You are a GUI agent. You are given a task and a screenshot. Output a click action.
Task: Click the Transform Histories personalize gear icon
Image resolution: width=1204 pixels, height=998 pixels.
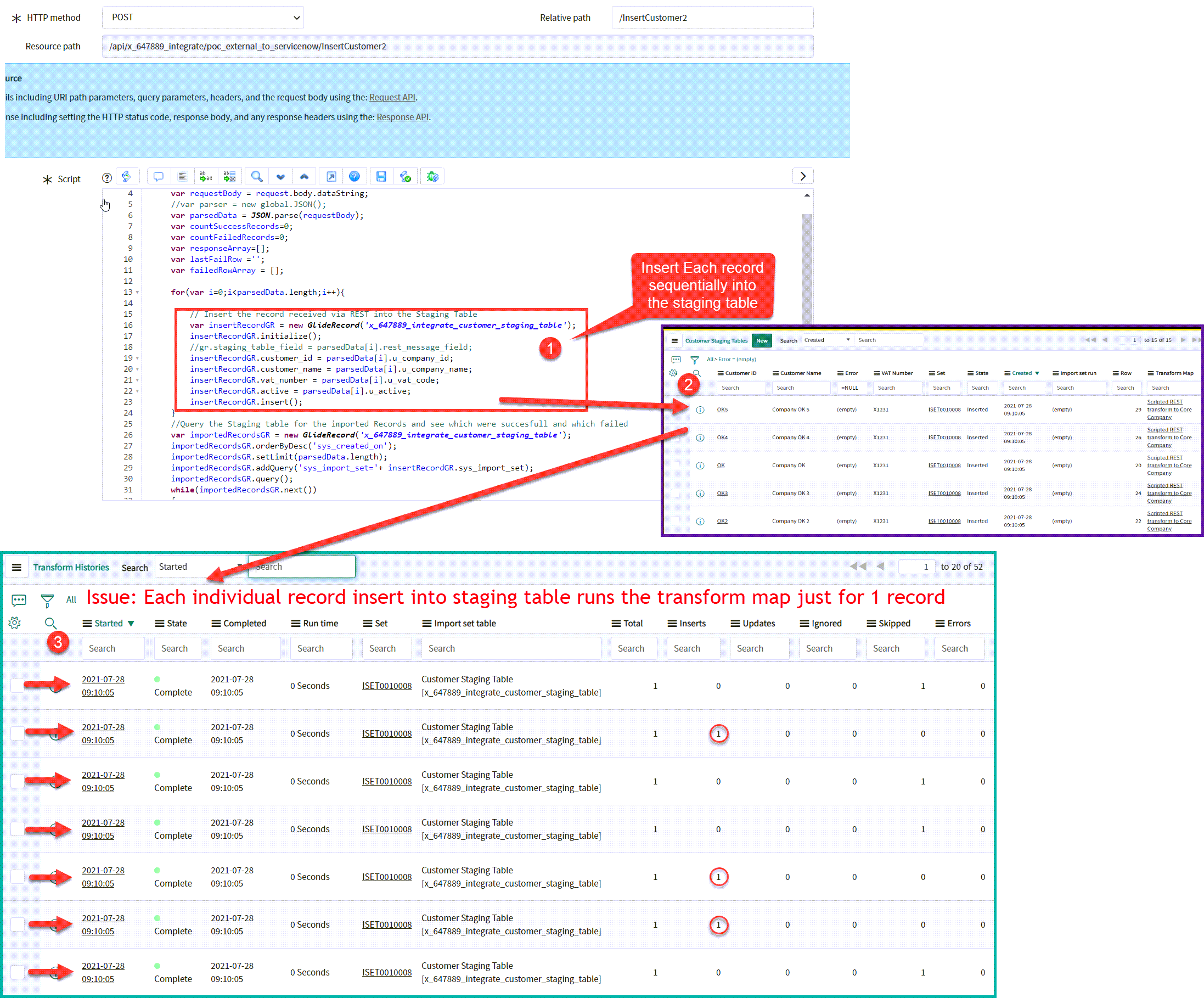tap(15, 623)
